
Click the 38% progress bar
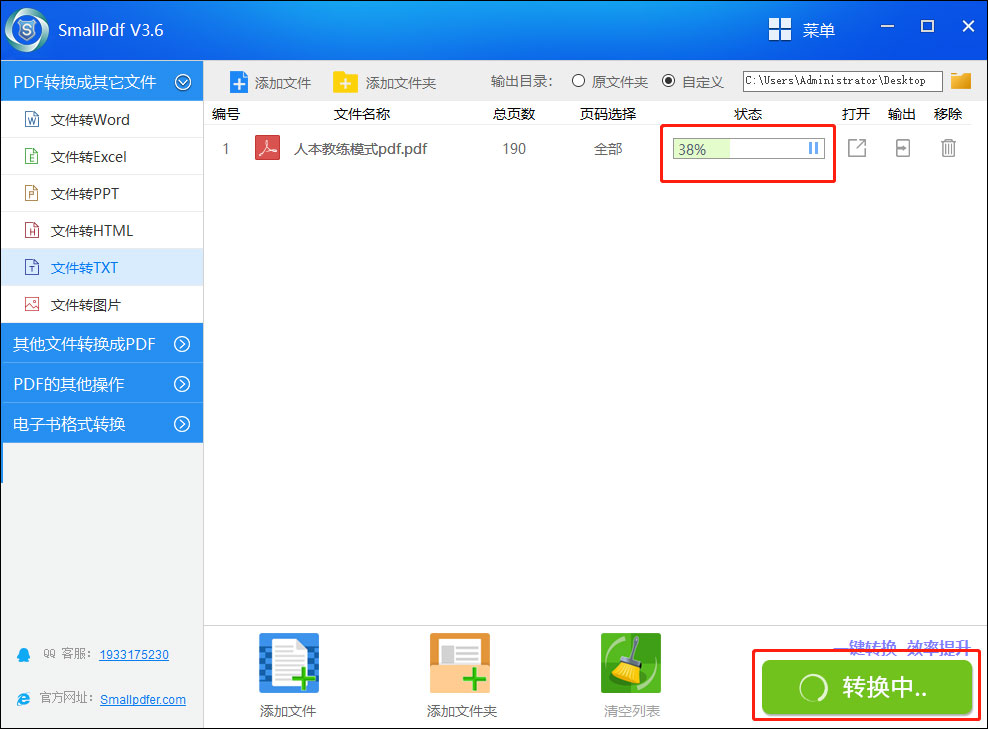coord(740,148)
